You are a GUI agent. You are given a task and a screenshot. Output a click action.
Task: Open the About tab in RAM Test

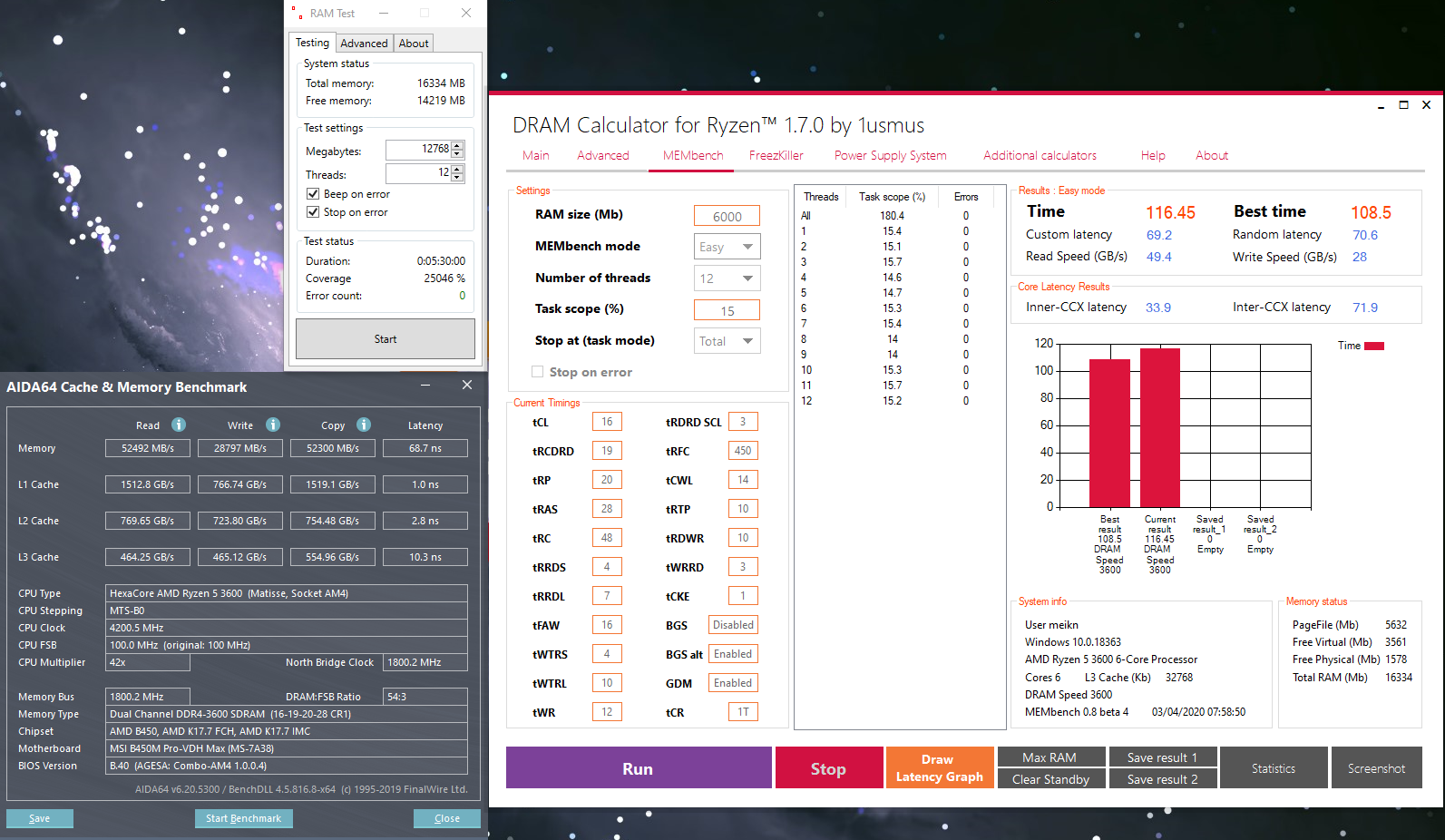[x=414, y=44]
